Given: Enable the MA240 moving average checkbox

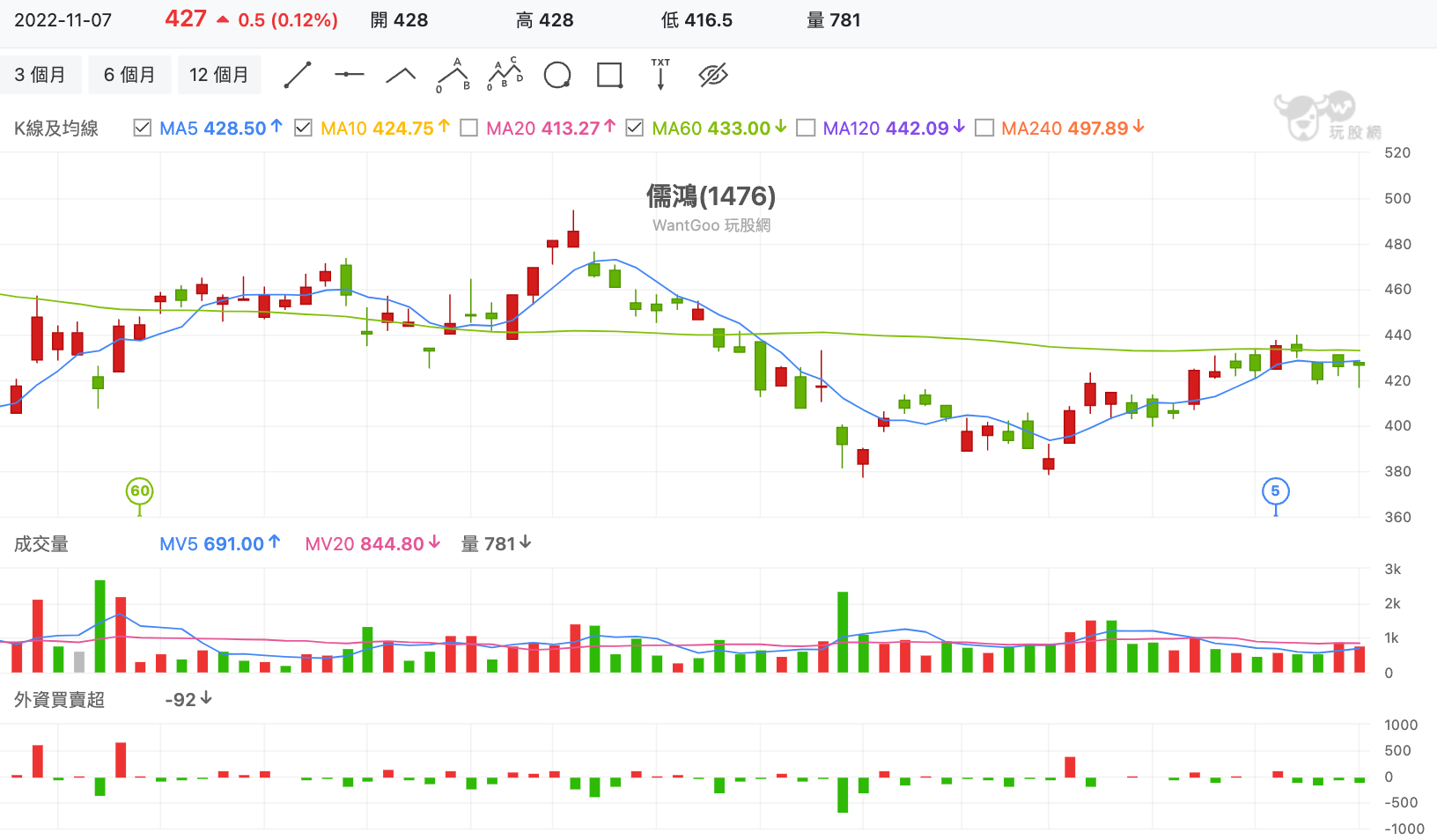Looking at the screenshot, I should pos(984,128).
